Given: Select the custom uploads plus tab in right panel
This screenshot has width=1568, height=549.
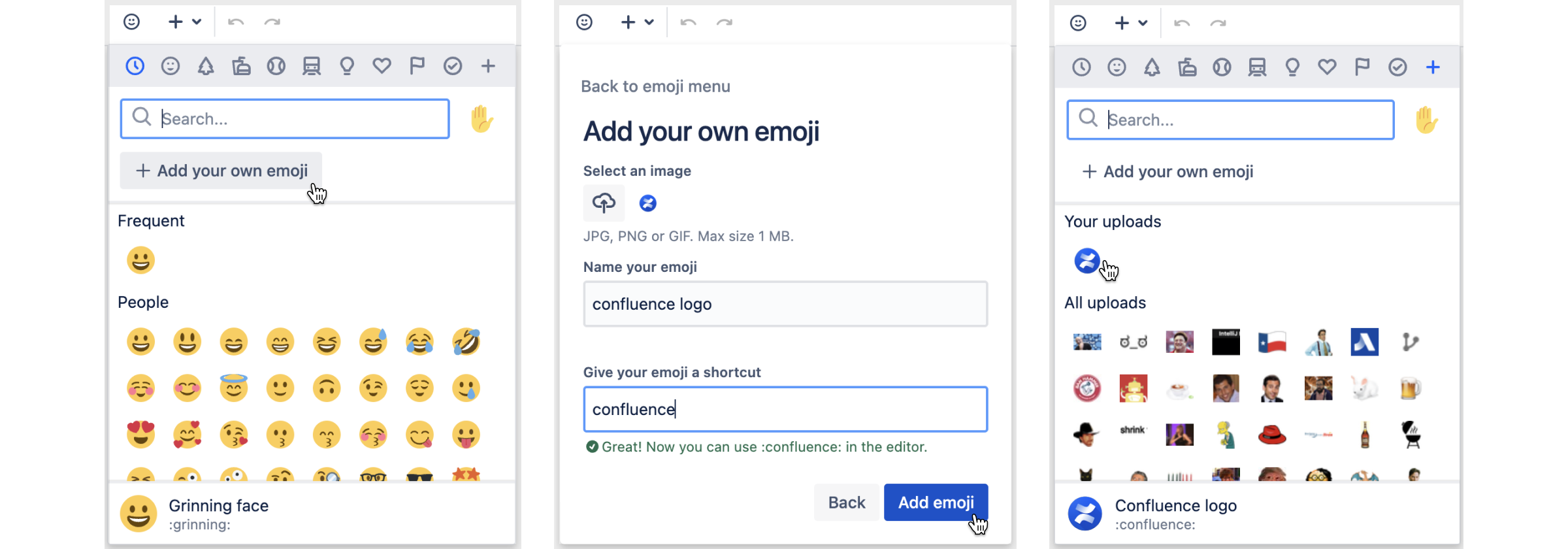Looking at the screenshot, I should (x=1433, y=67).
